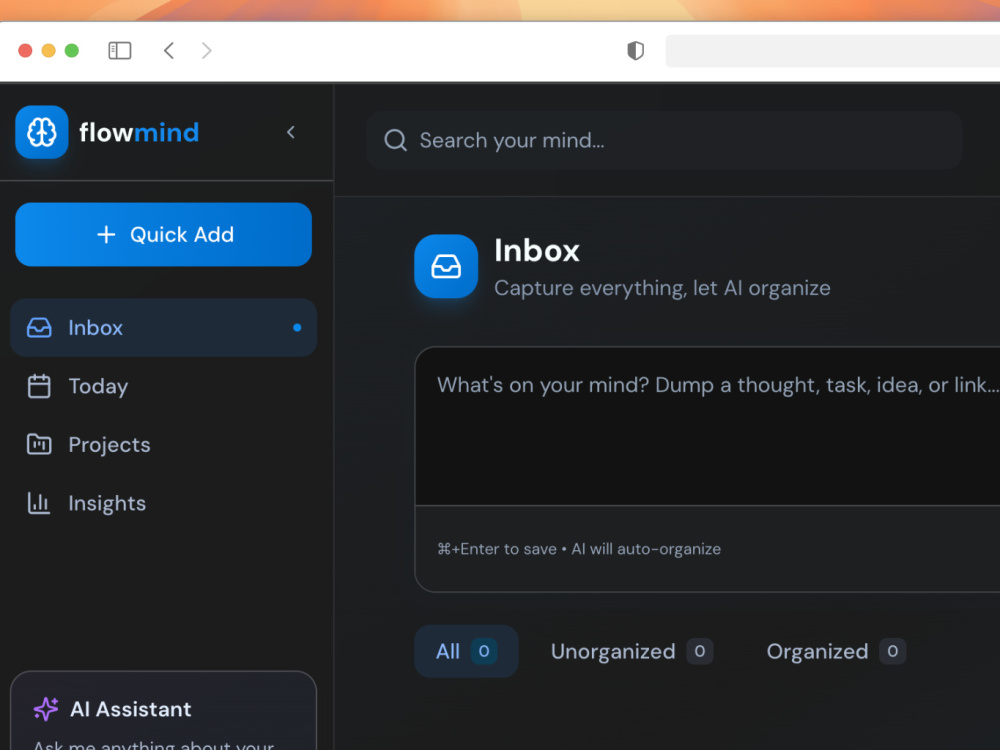
Task: Click the Quick Add button
Action: coord(163,234)
